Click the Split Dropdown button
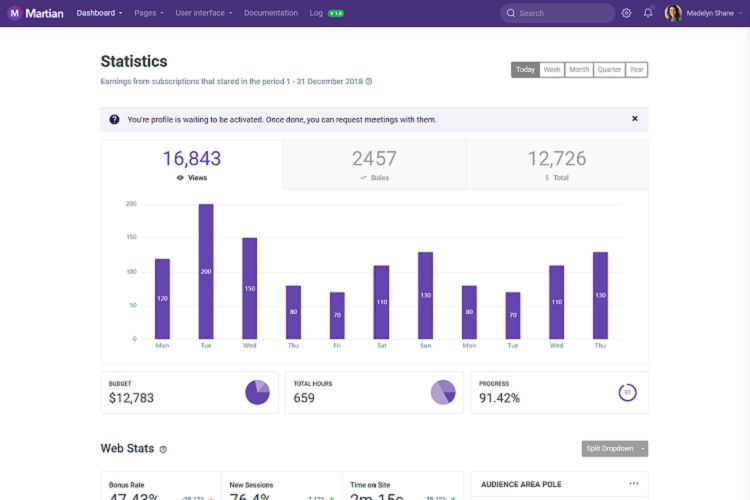 [x=610, y=449]
